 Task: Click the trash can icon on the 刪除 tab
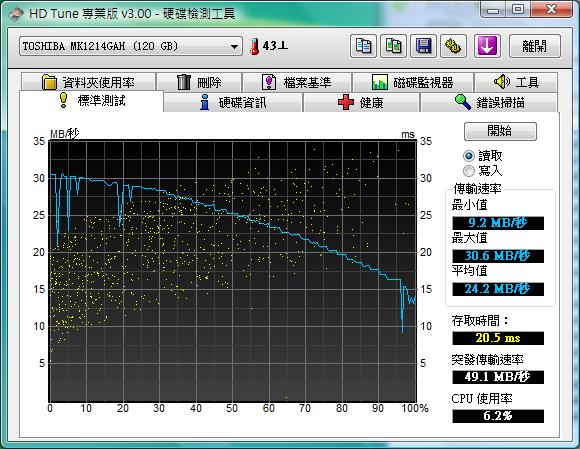(184, 82)
